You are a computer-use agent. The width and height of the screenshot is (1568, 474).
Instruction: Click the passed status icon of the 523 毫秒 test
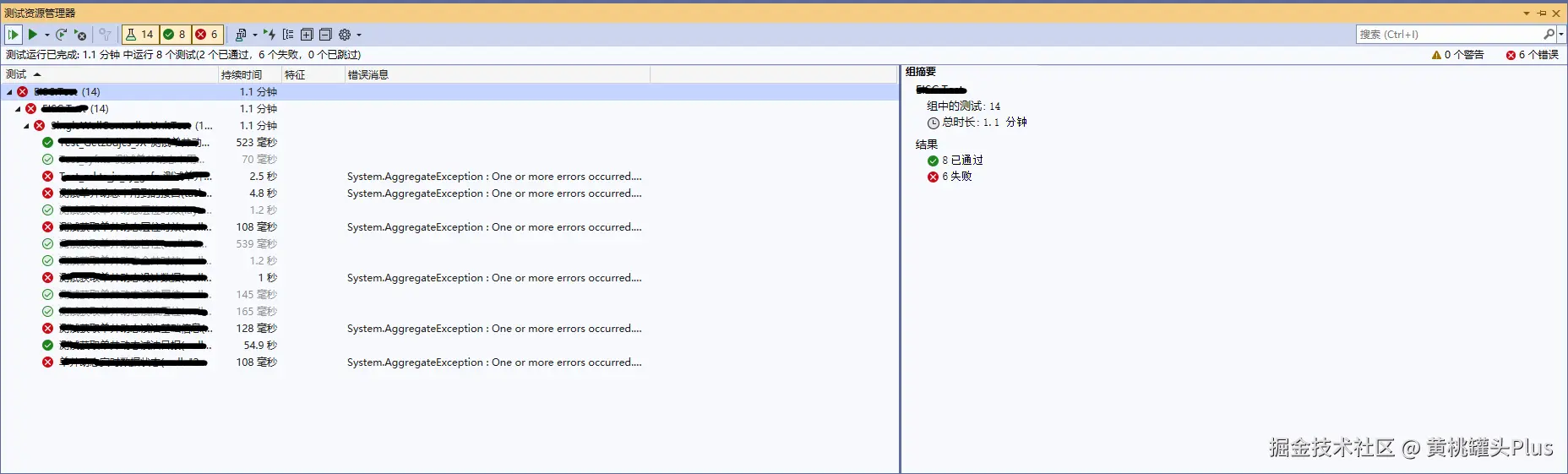pyautogui.click(x=47, y=143)
